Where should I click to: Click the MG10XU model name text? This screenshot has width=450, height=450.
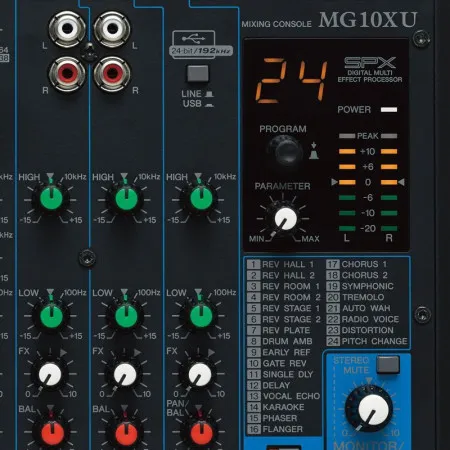(x=368, y=20)
